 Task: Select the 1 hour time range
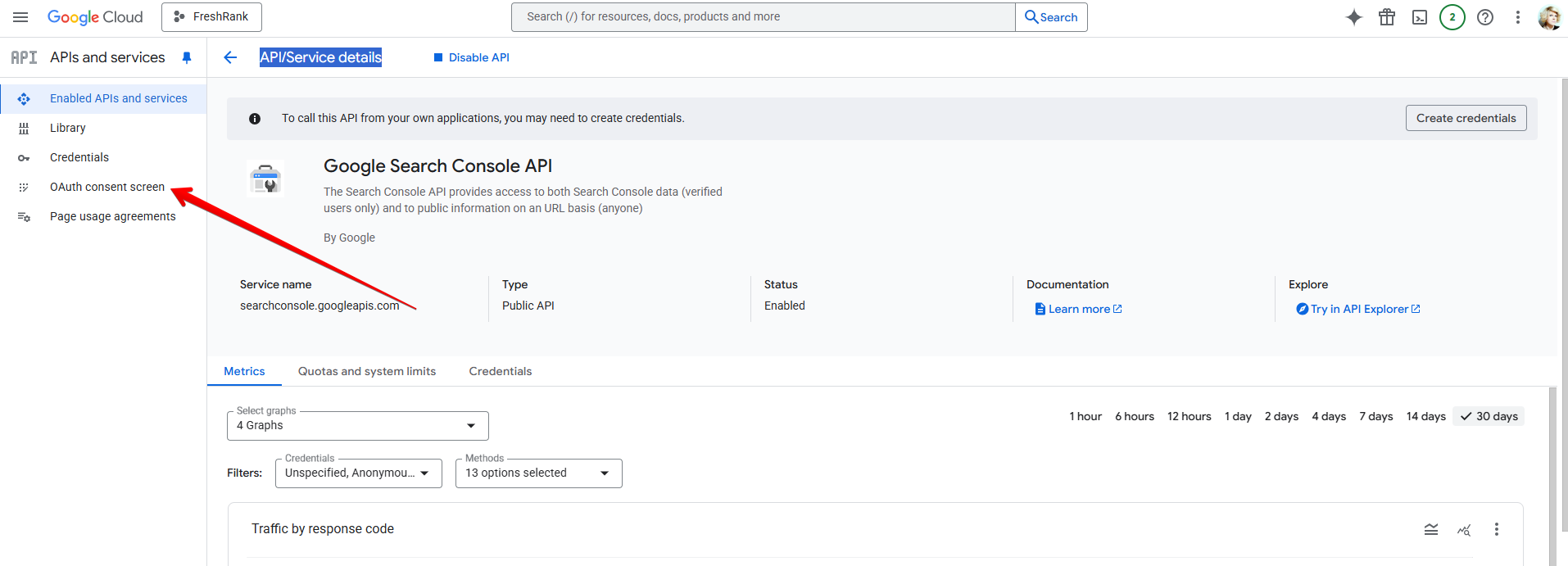1085,416
